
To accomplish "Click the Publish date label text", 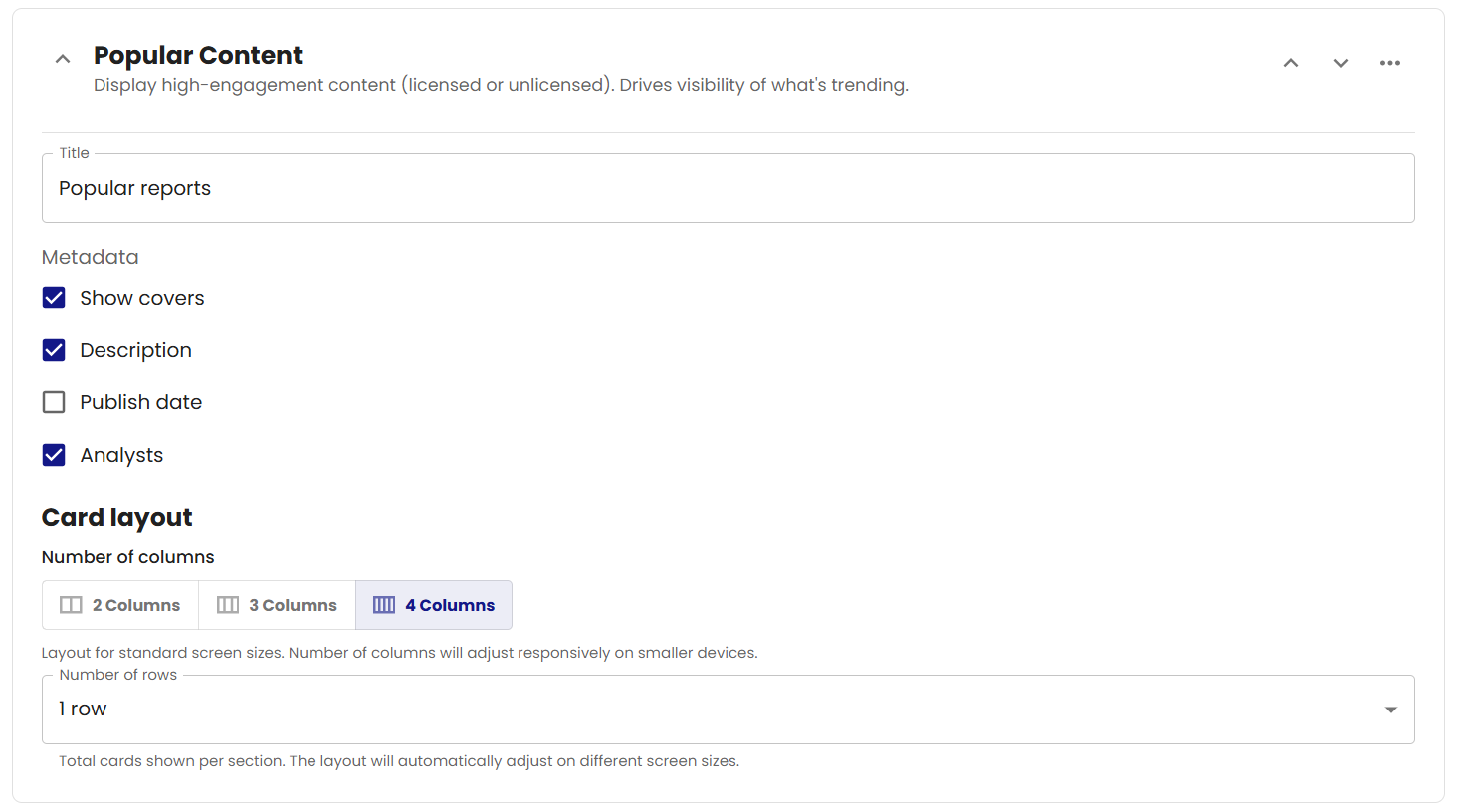I will [141, 402].
